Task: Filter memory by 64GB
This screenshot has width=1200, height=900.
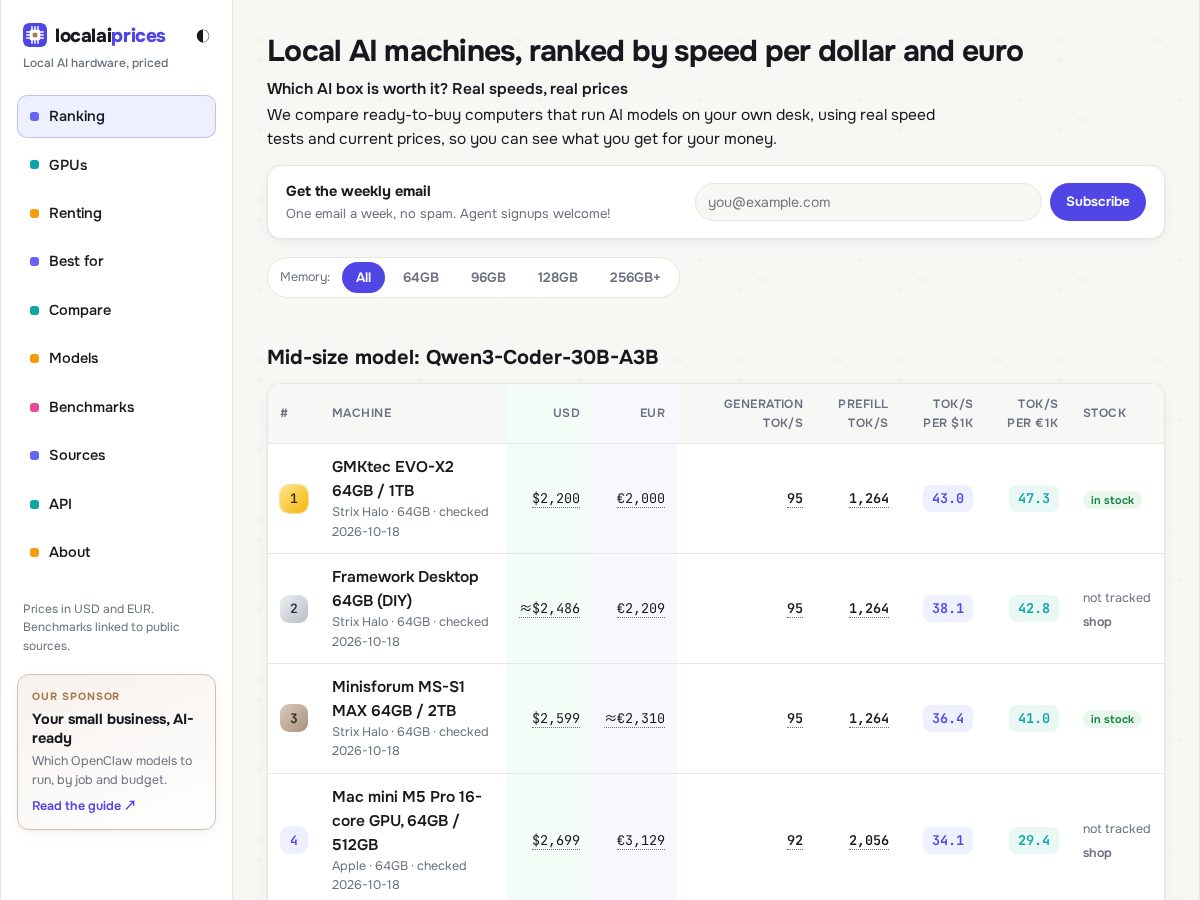Action: pyautogui.click(x=421, y=277)
